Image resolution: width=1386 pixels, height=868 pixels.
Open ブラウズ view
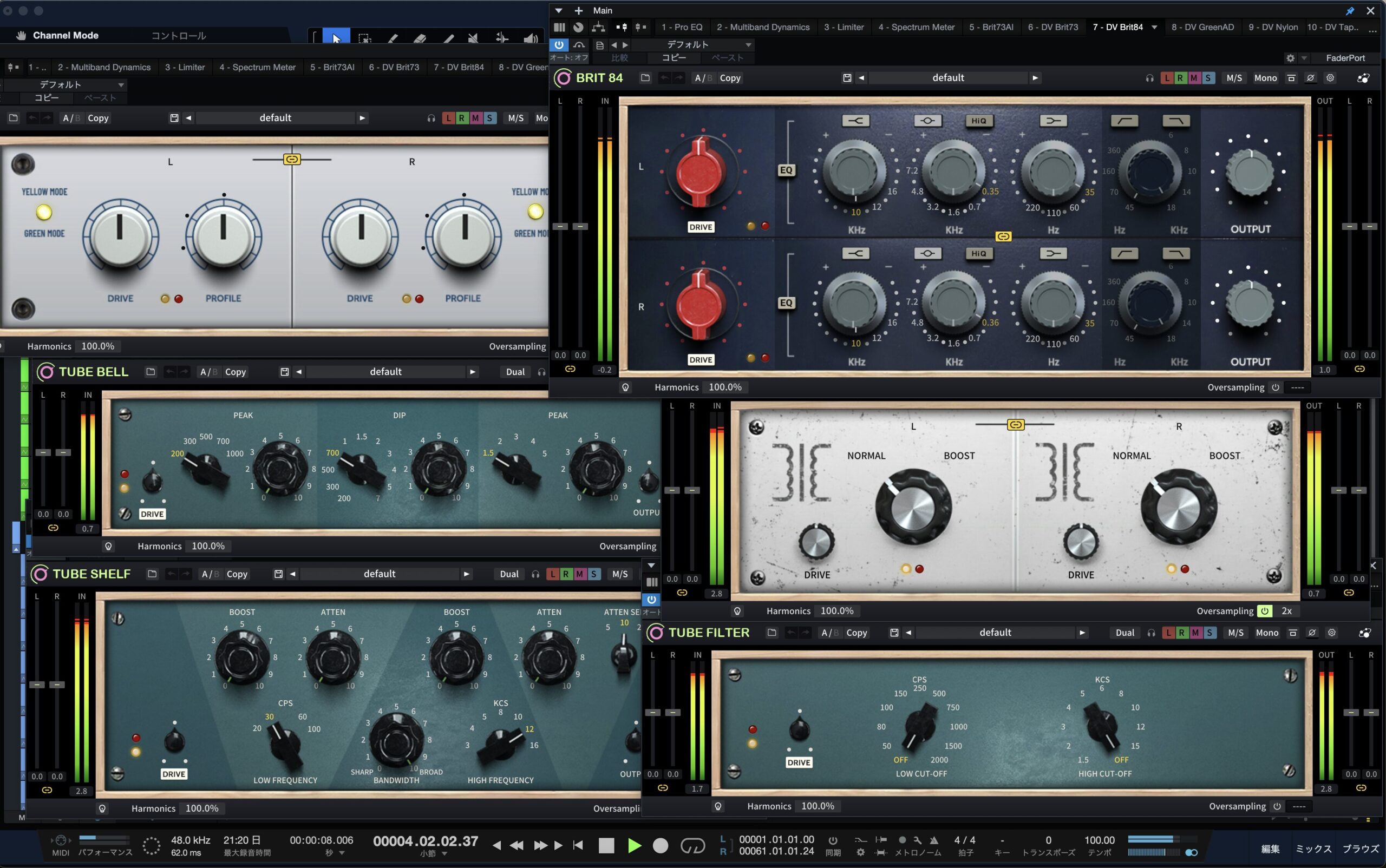tap(1360, 848)
